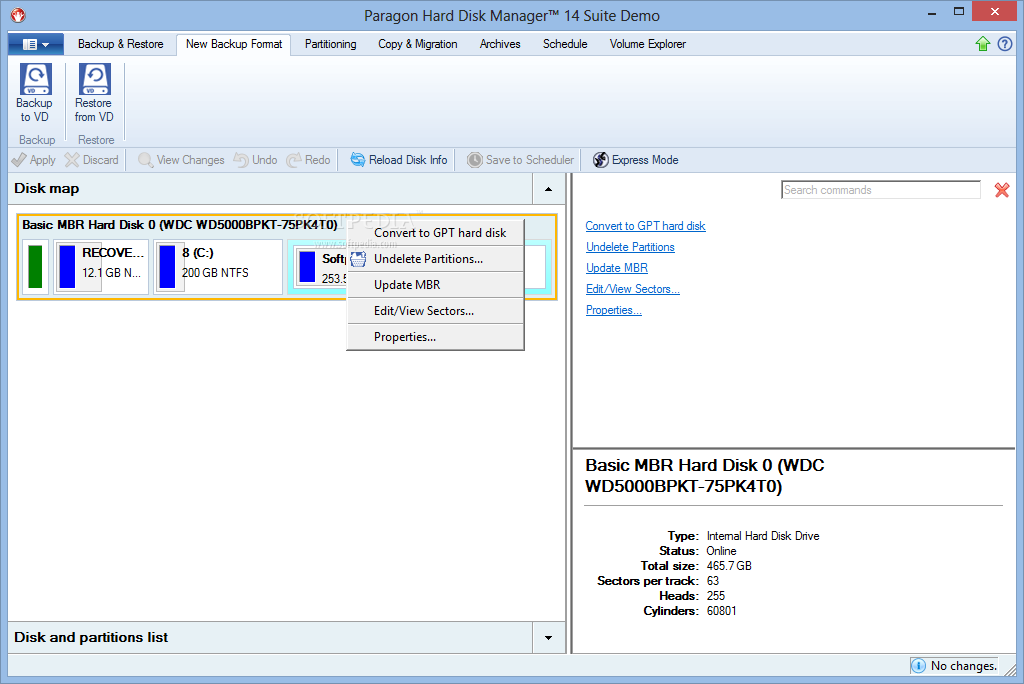Click the info icon in the status bar
The width and height of the screenshot is (1024, 684).
click(918, 666)
